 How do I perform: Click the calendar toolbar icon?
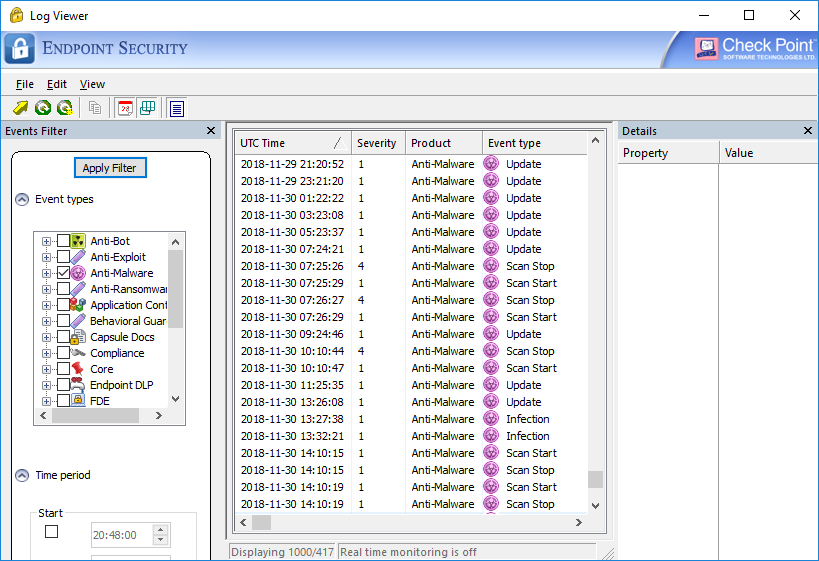click(x=125, y=108)
